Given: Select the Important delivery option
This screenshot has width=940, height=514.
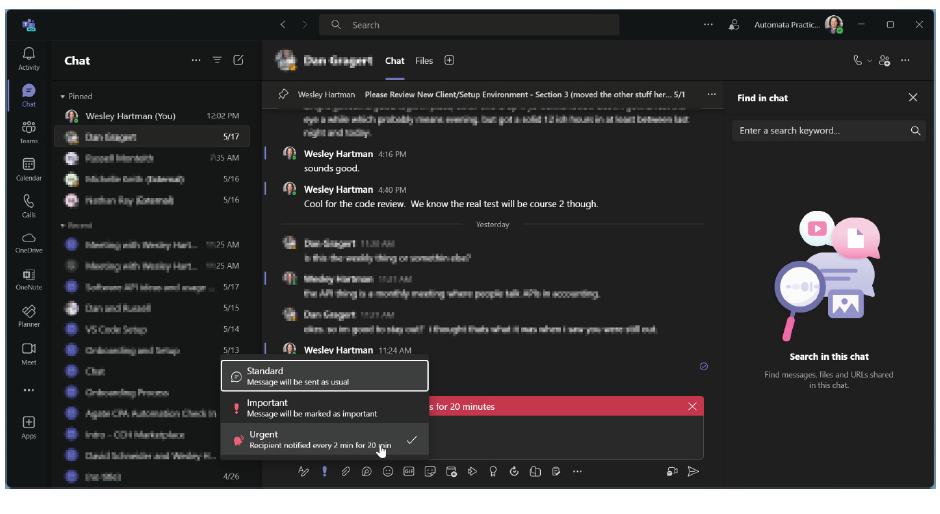Looking at the screenshot, I should [x=324, y=408].
